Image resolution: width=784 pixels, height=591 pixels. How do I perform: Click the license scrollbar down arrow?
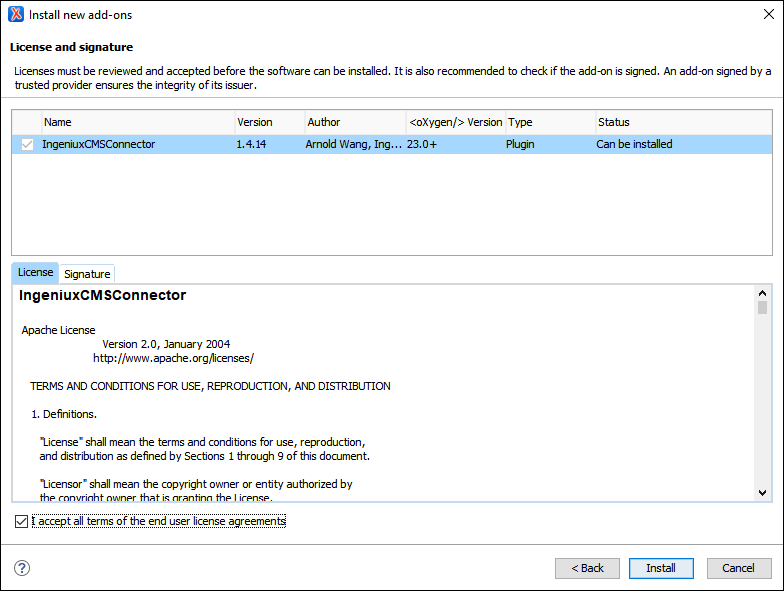762,492
